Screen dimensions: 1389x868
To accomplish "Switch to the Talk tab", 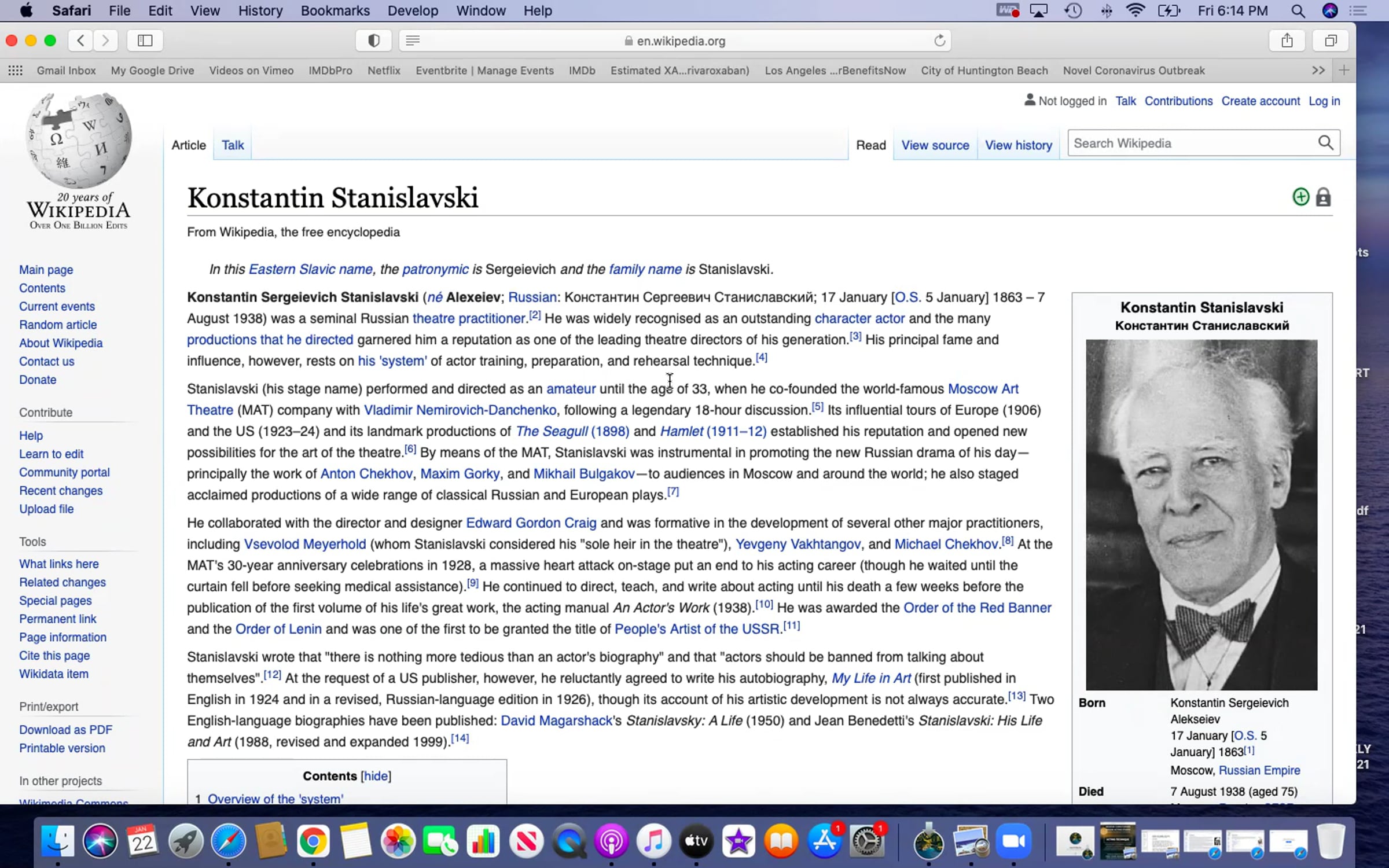I will tap(233, 145).
